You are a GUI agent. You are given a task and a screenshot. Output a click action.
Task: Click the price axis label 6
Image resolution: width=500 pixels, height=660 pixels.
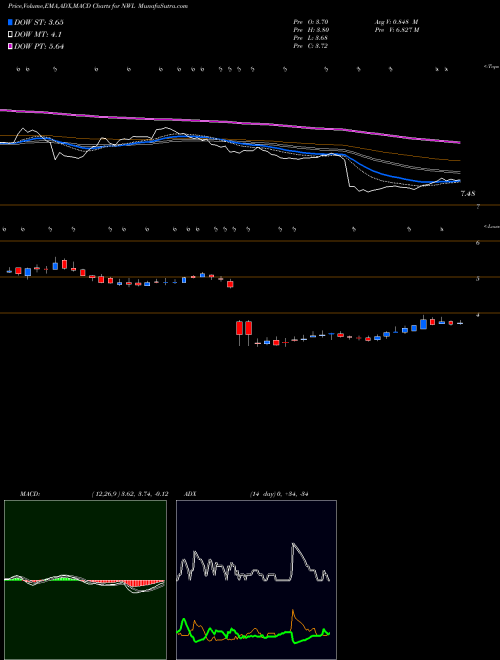[478, 243]
